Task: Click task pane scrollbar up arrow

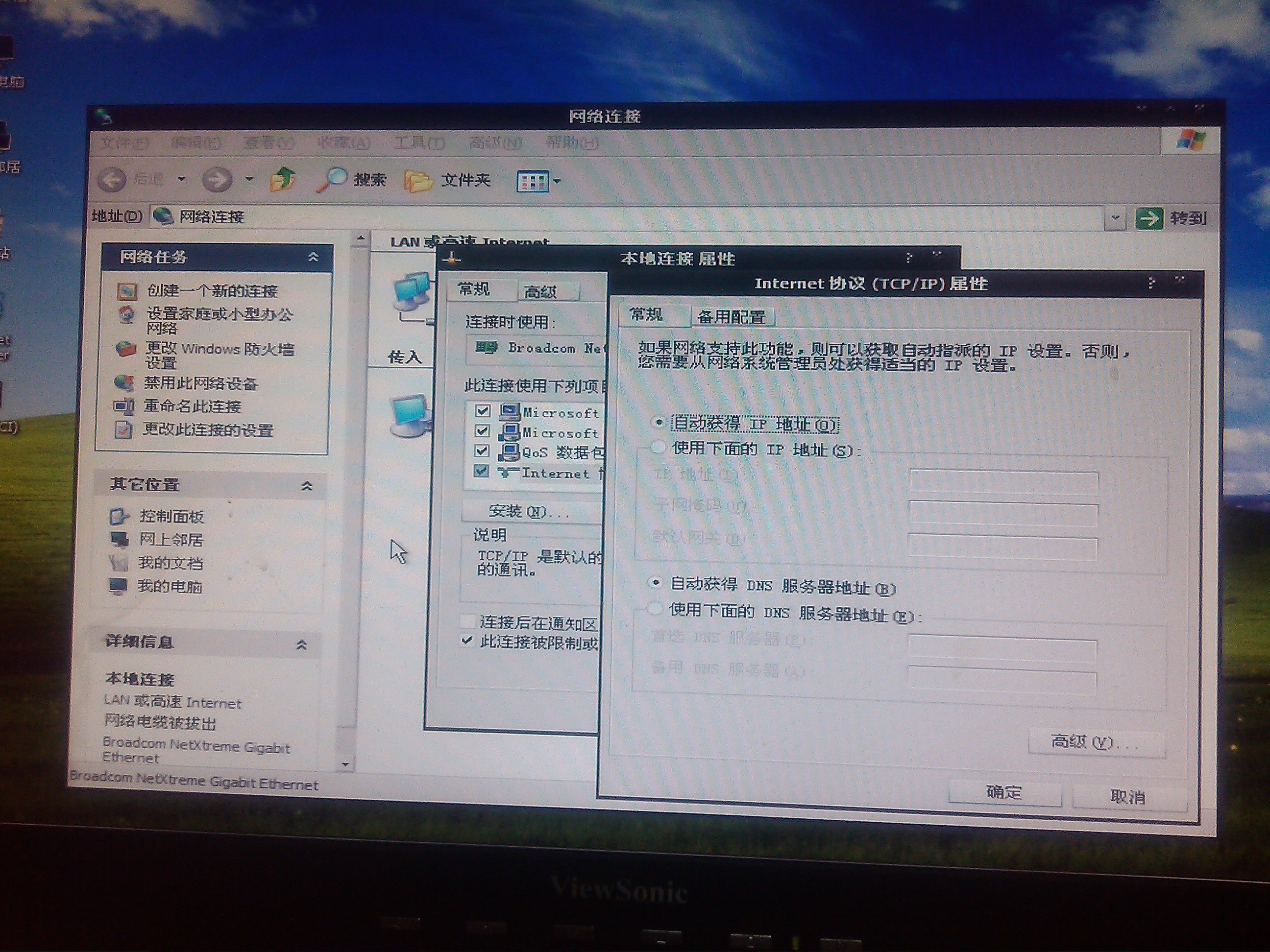Action: 361,238
